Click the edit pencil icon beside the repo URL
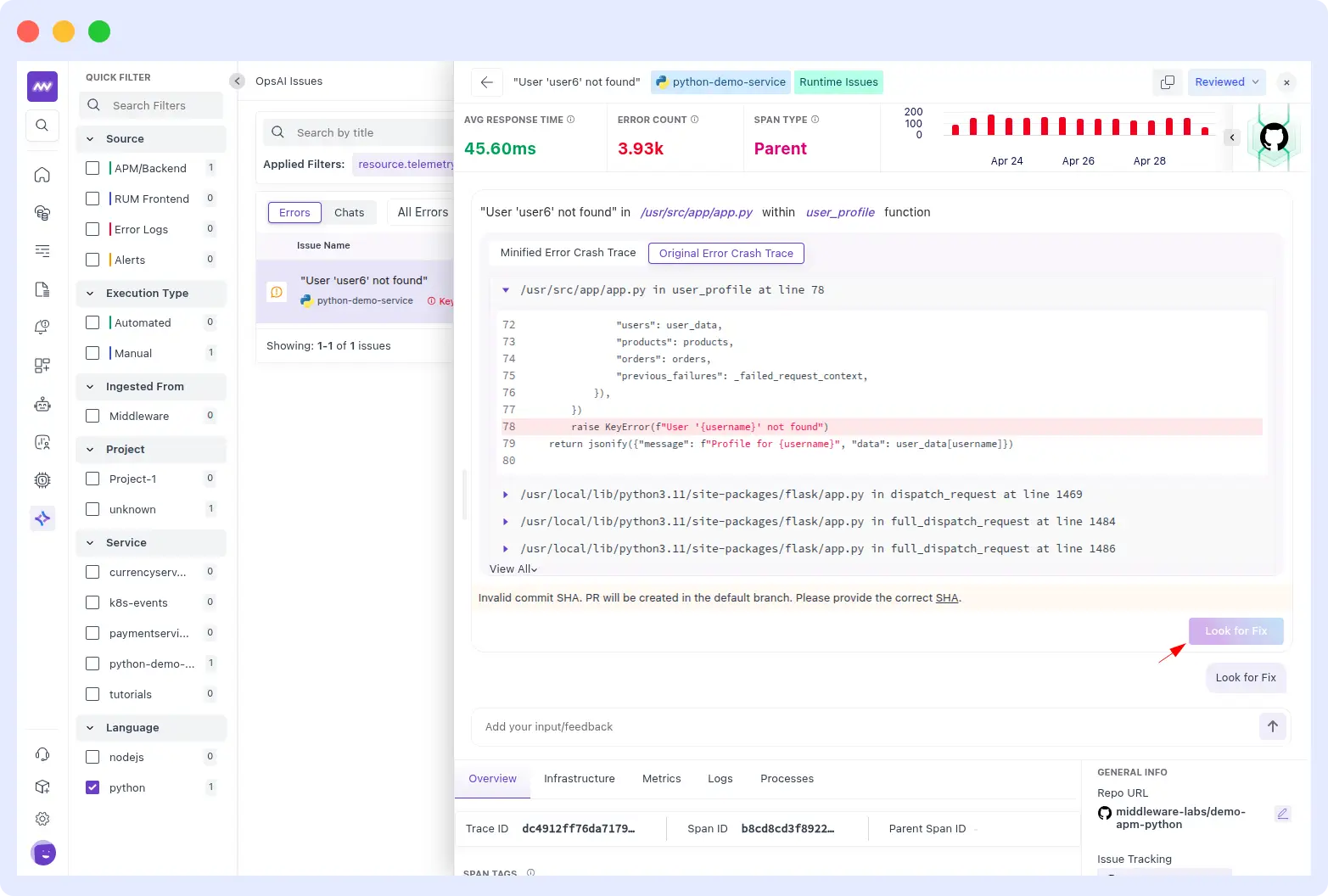1328x896 pixels. pyautogui.click(x=1283, y=814)
